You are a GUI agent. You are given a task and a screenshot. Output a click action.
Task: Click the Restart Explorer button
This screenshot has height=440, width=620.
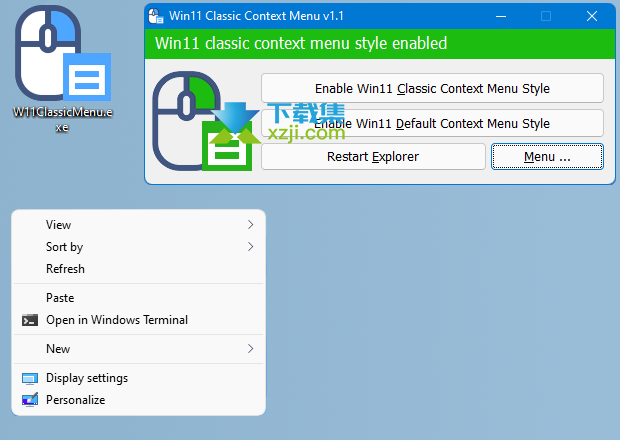click(373, 157)
